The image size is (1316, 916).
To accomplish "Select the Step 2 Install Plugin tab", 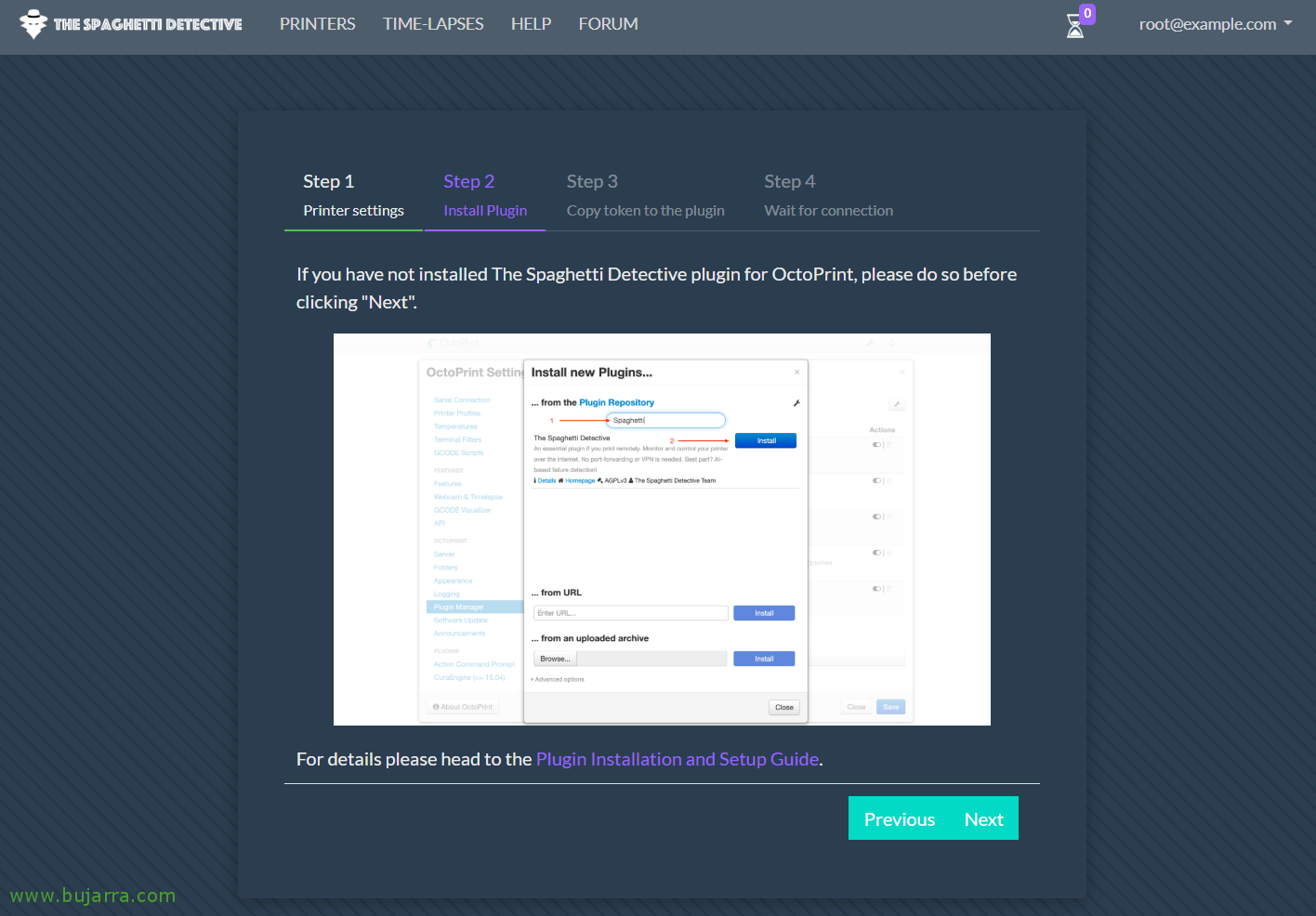I will [x=484, y=196].
